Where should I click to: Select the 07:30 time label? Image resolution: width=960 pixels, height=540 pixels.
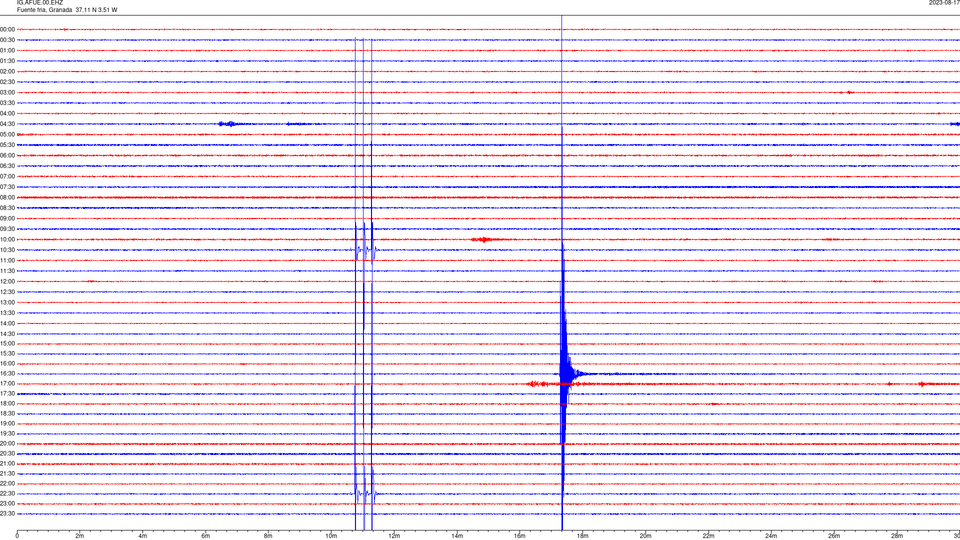point(7,187)
